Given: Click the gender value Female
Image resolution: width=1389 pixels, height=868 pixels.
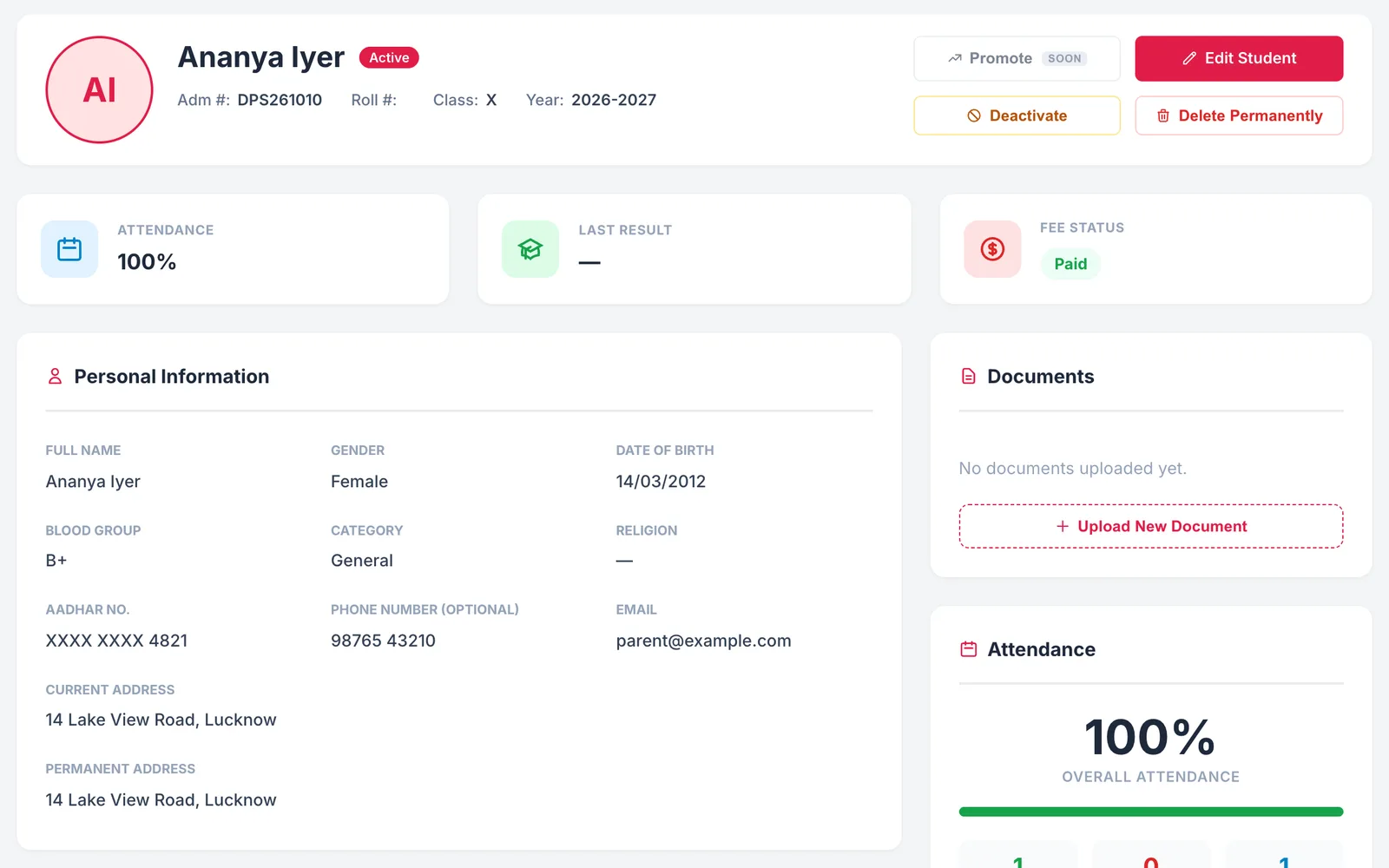Looking at the screenshot, I should click(x=359, y=481).
